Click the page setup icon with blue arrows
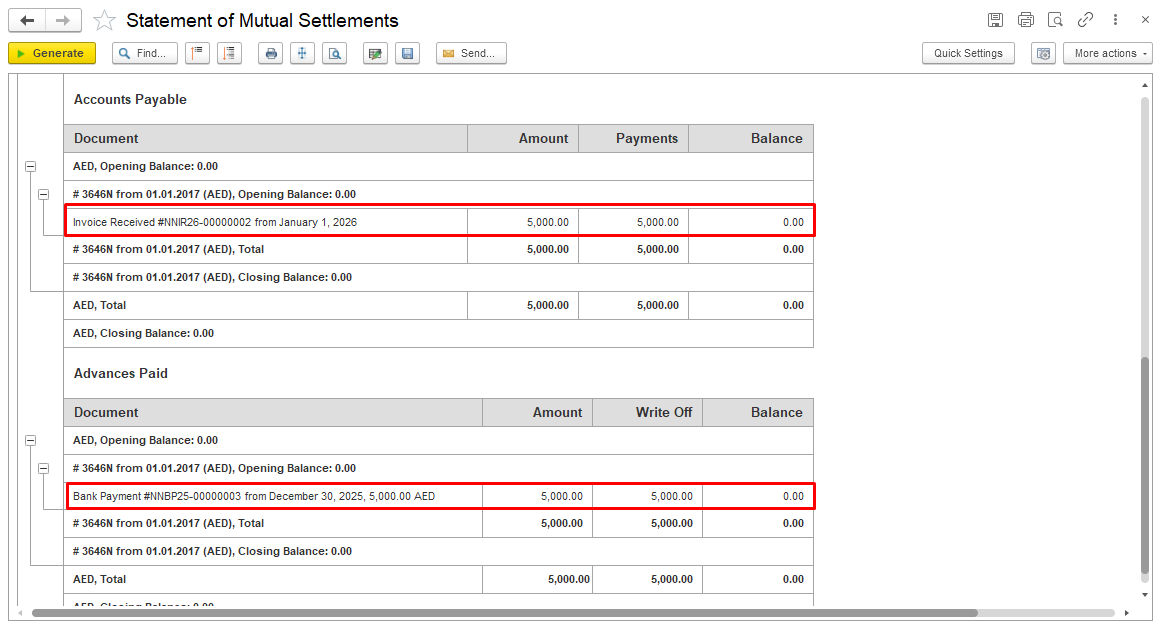The width and height of the screenshot is (1170, 627). click(302, 53)
